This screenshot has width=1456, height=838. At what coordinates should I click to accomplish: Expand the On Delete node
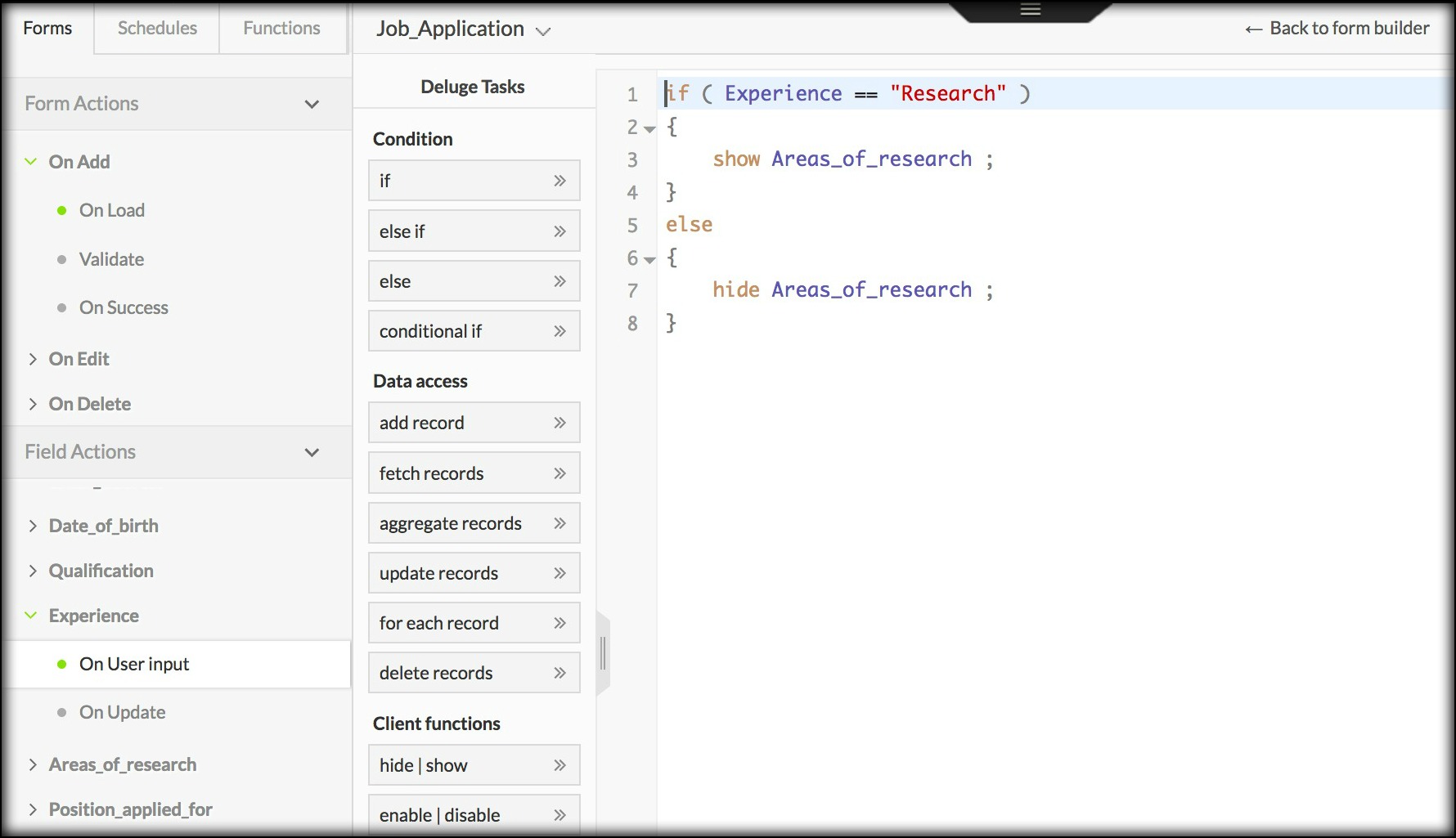pos(33,404)
